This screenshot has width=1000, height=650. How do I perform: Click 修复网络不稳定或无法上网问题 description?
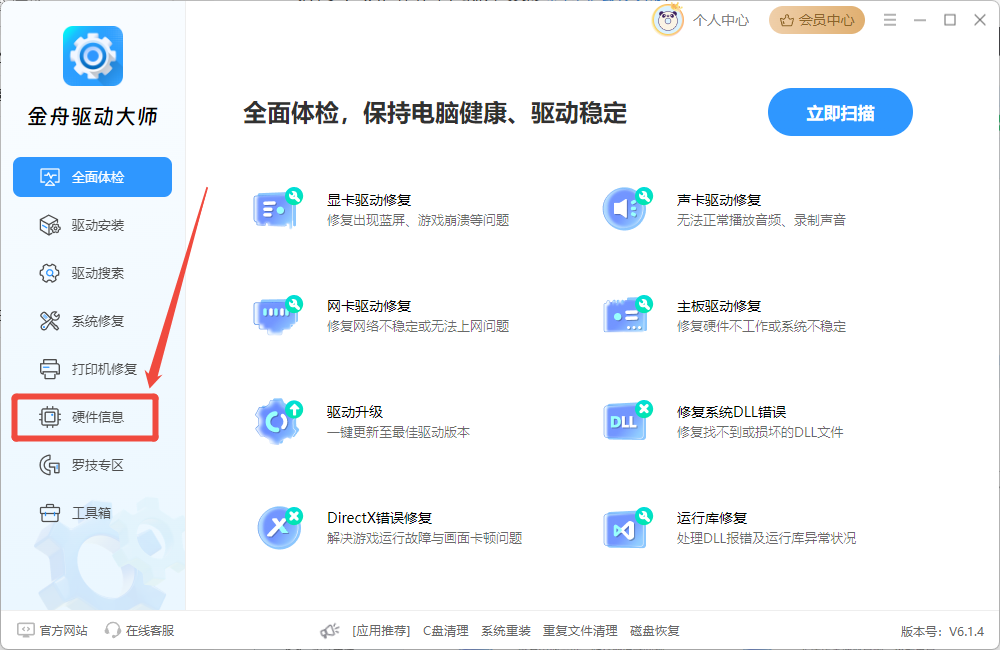418,326
